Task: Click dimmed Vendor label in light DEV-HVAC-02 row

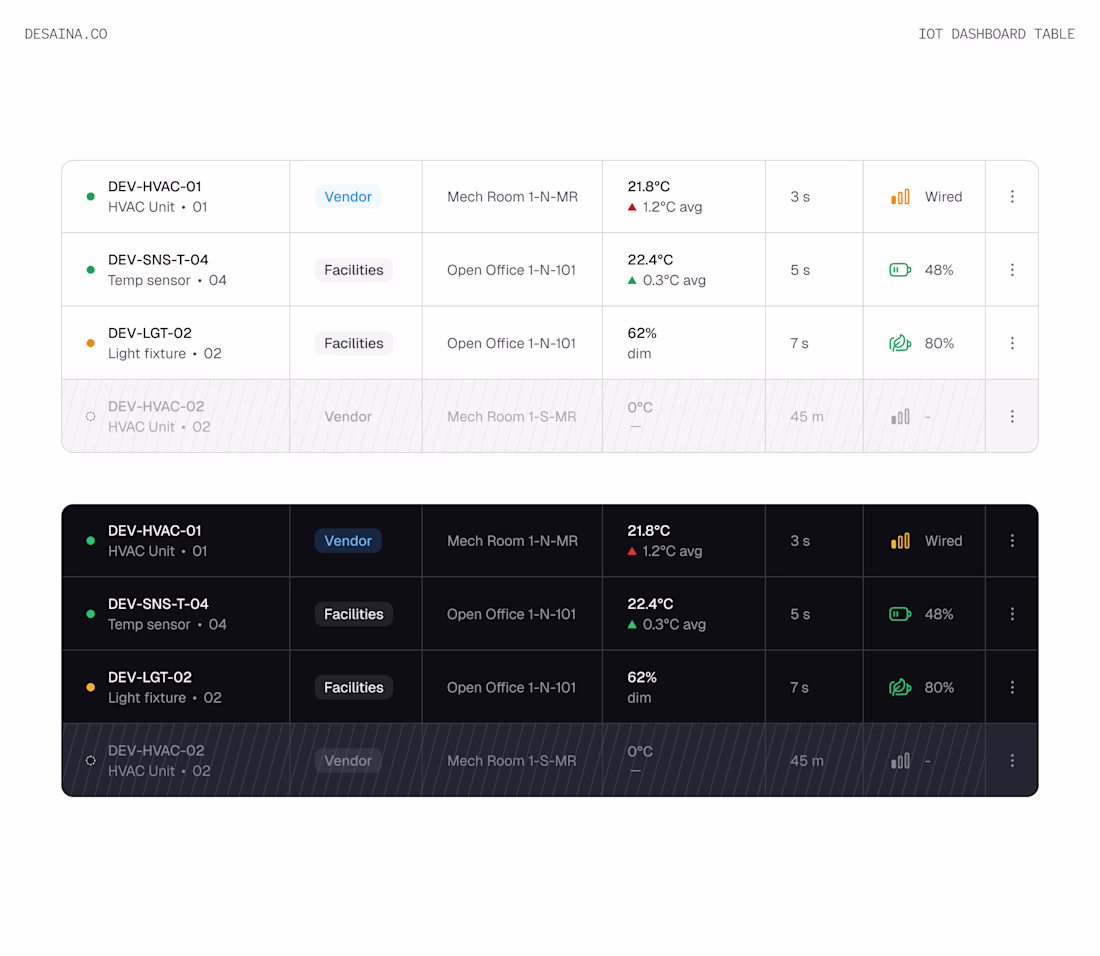Action: [348, 417]
